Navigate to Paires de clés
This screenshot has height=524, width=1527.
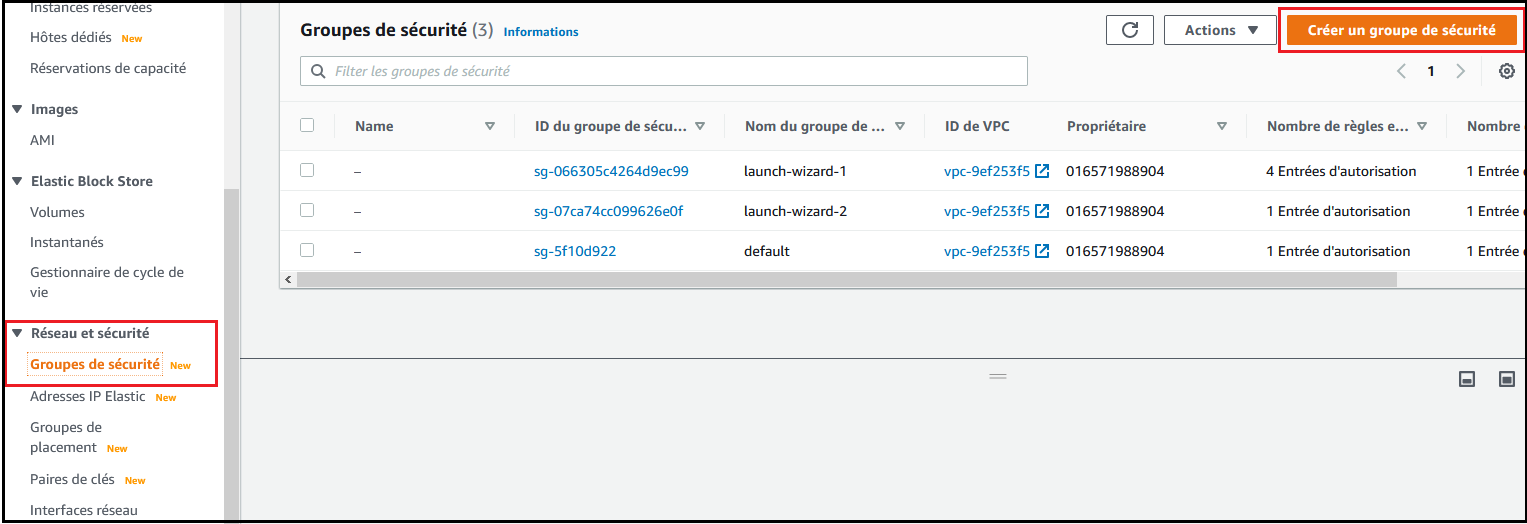coord(72,479)
